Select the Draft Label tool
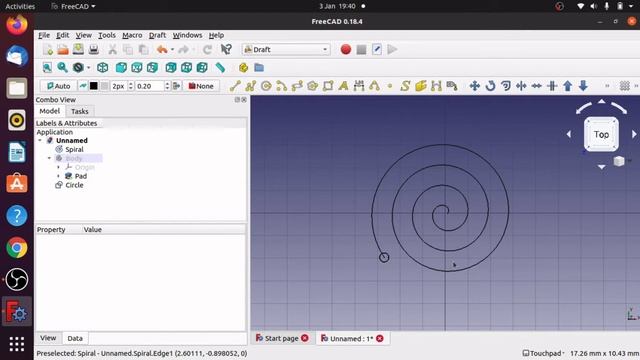Screen dimensions: 640x360 pyautogui.click(x=452, y=86)
